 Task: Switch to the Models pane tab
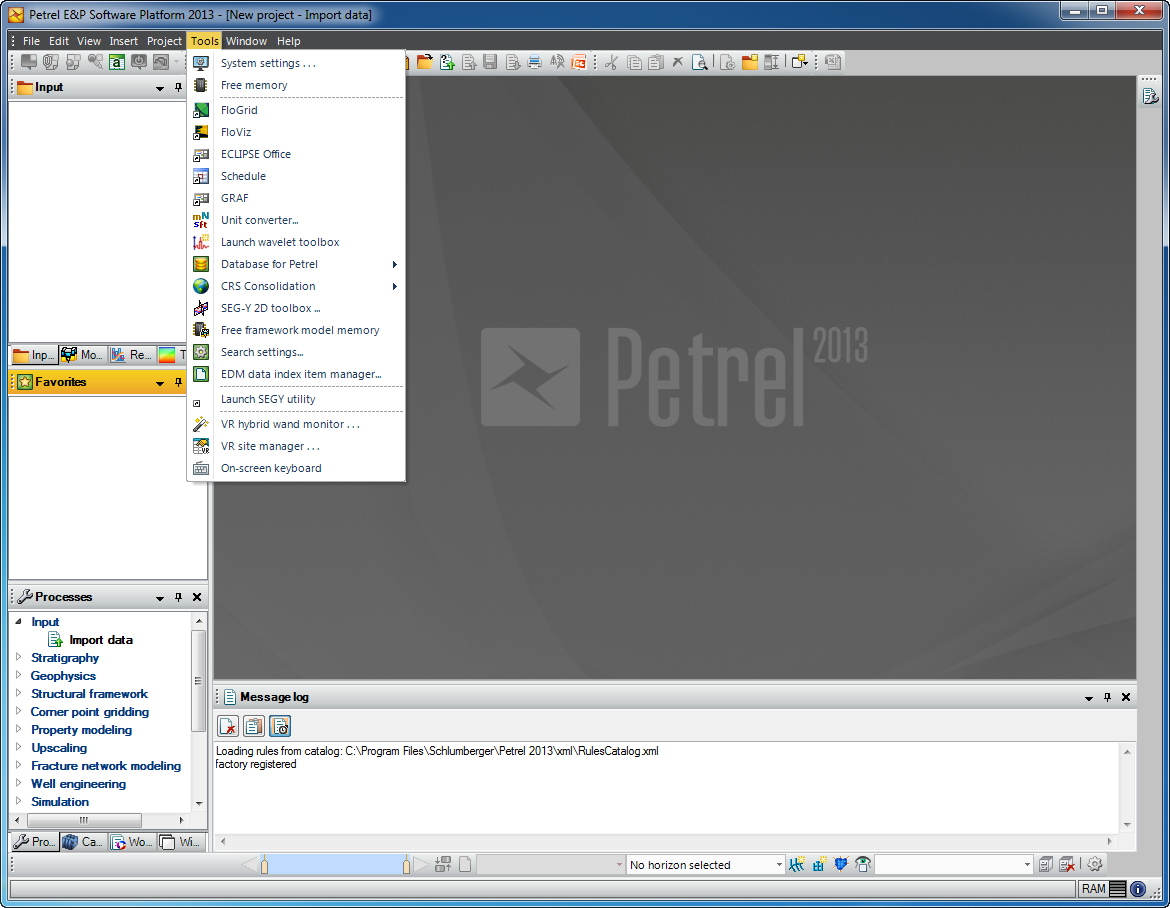tap(83, 355)
